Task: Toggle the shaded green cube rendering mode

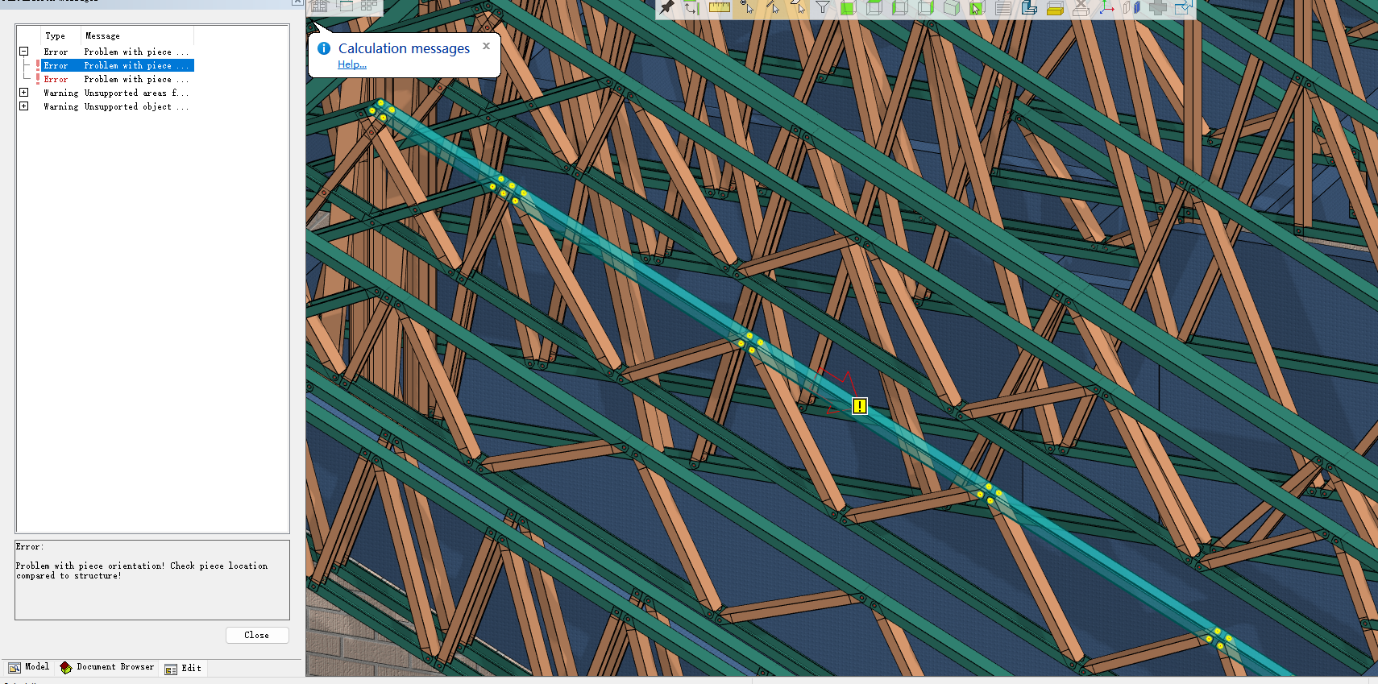Action: (x=849, y=8)
